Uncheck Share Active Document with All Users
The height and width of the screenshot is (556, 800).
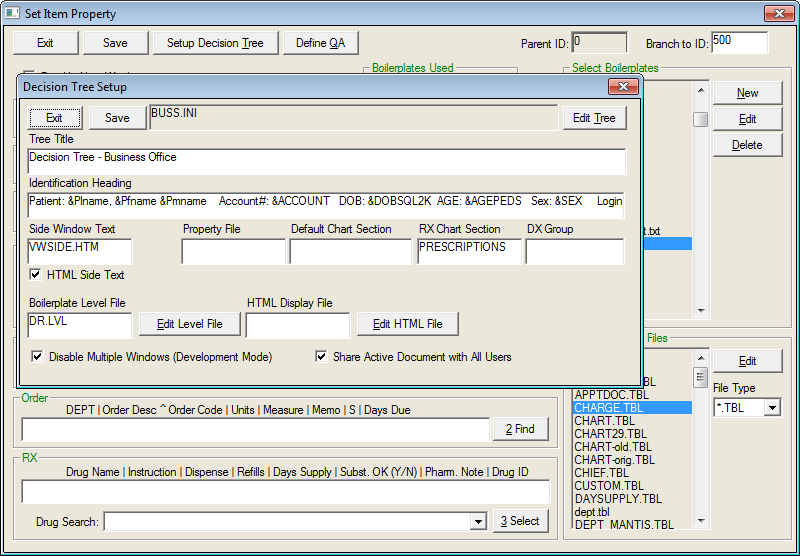322,356
